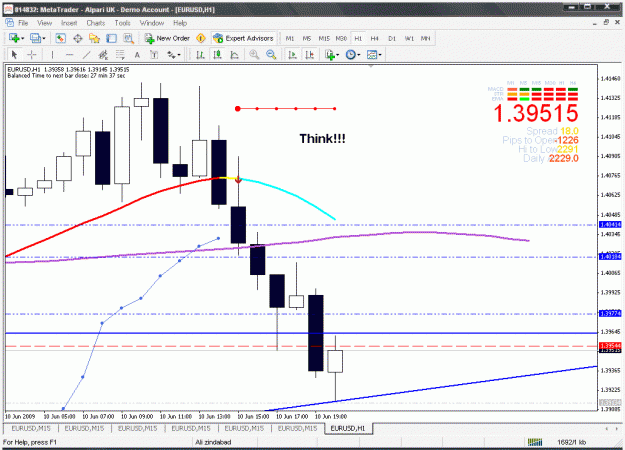Screen dimensions: 625x450
Task: Click the red 1.39515 price display
Action: click(536, 113)
